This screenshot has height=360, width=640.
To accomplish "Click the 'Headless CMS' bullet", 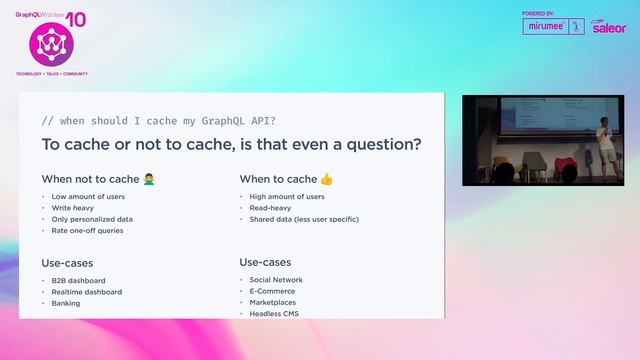I will [x=274, y=313].
